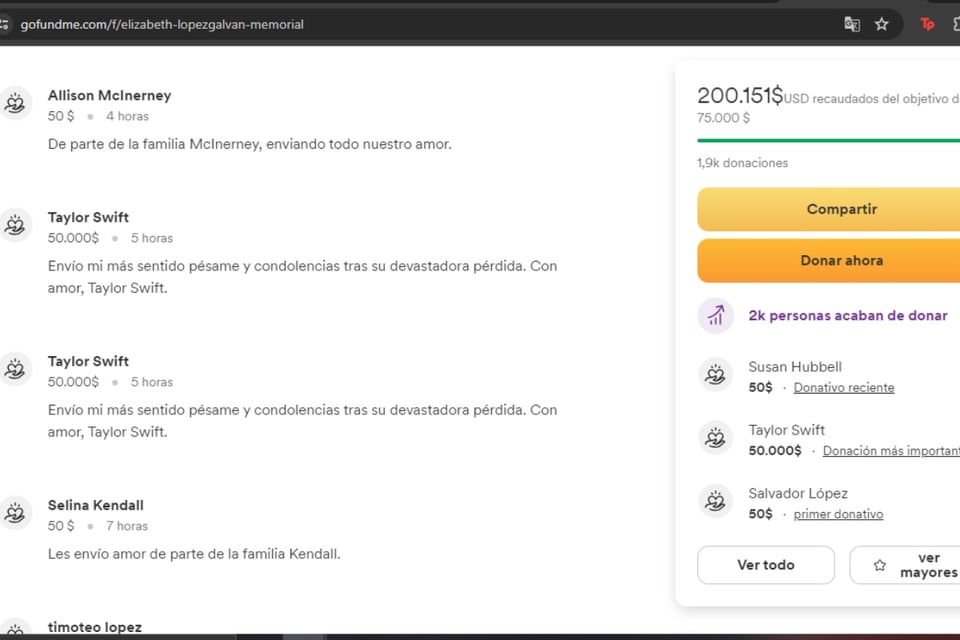The height and width of the screenshot is (640, 960).
Task: Click Salvador López's avatar in sidebar
Action: coord(715,501)
